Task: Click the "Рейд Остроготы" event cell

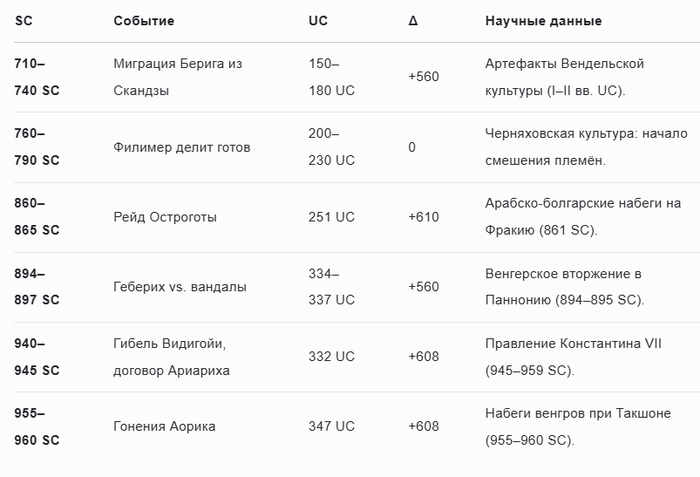Action: (165, 217)
